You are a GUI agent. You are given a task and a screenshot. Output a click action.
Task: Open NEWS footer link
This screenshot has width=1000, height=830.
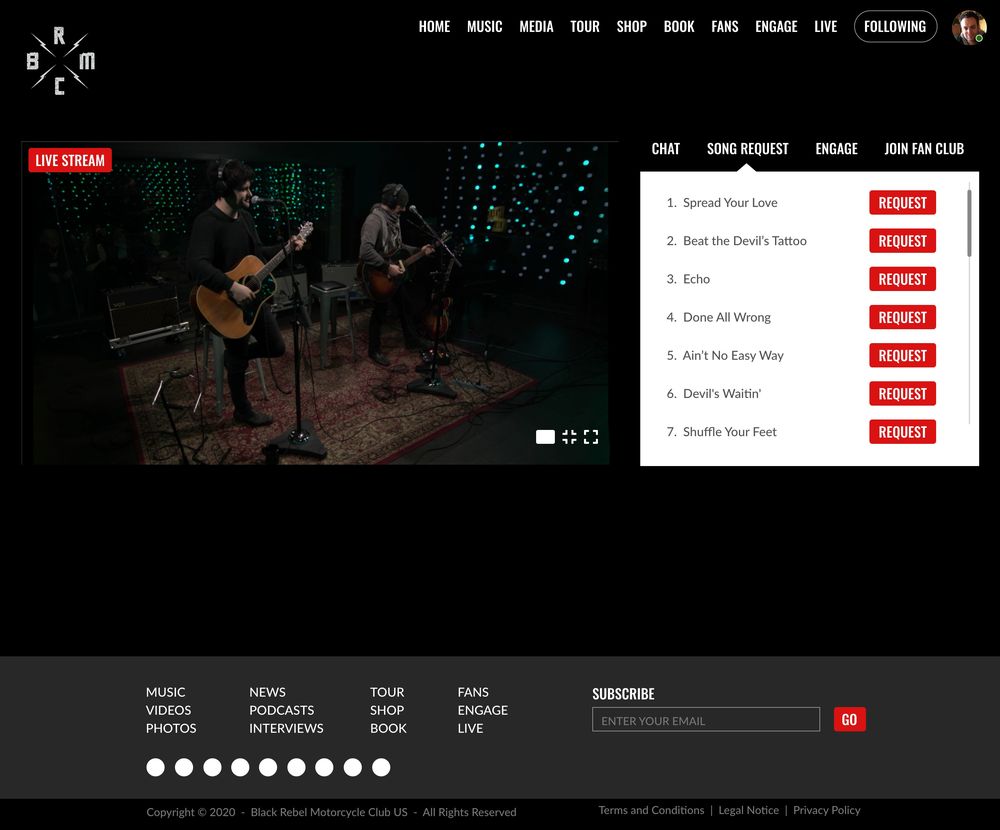pos(267,692)
